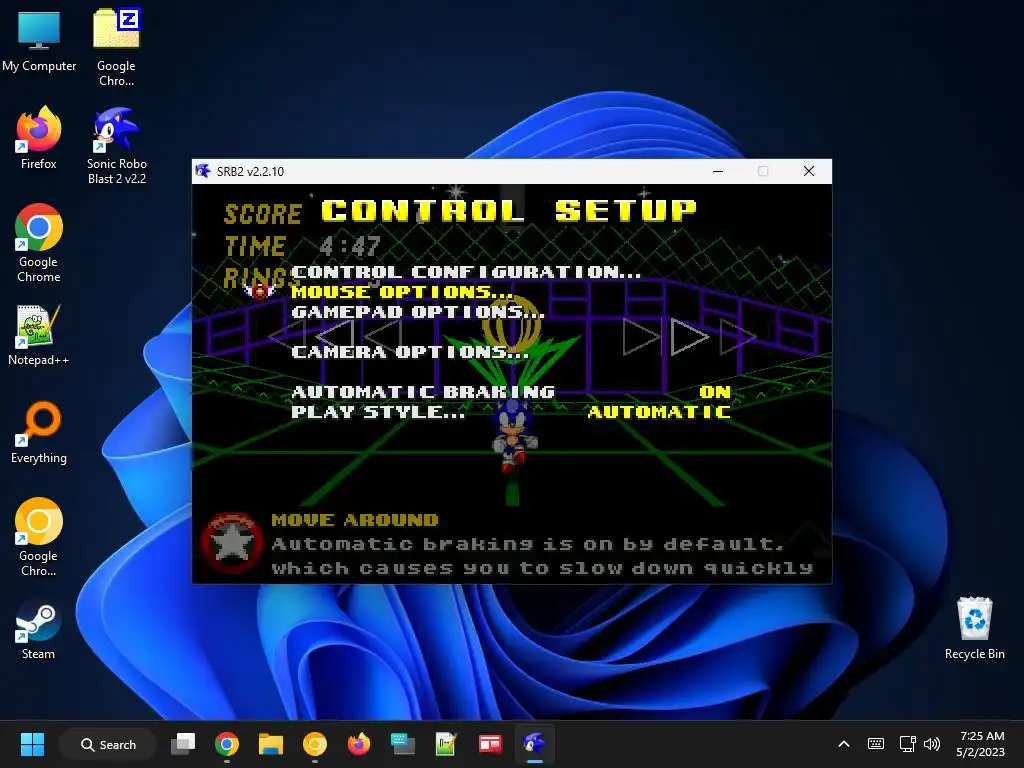
Task: Switch to SRB2 taskbar icon
Action: [x=534, y=744]
